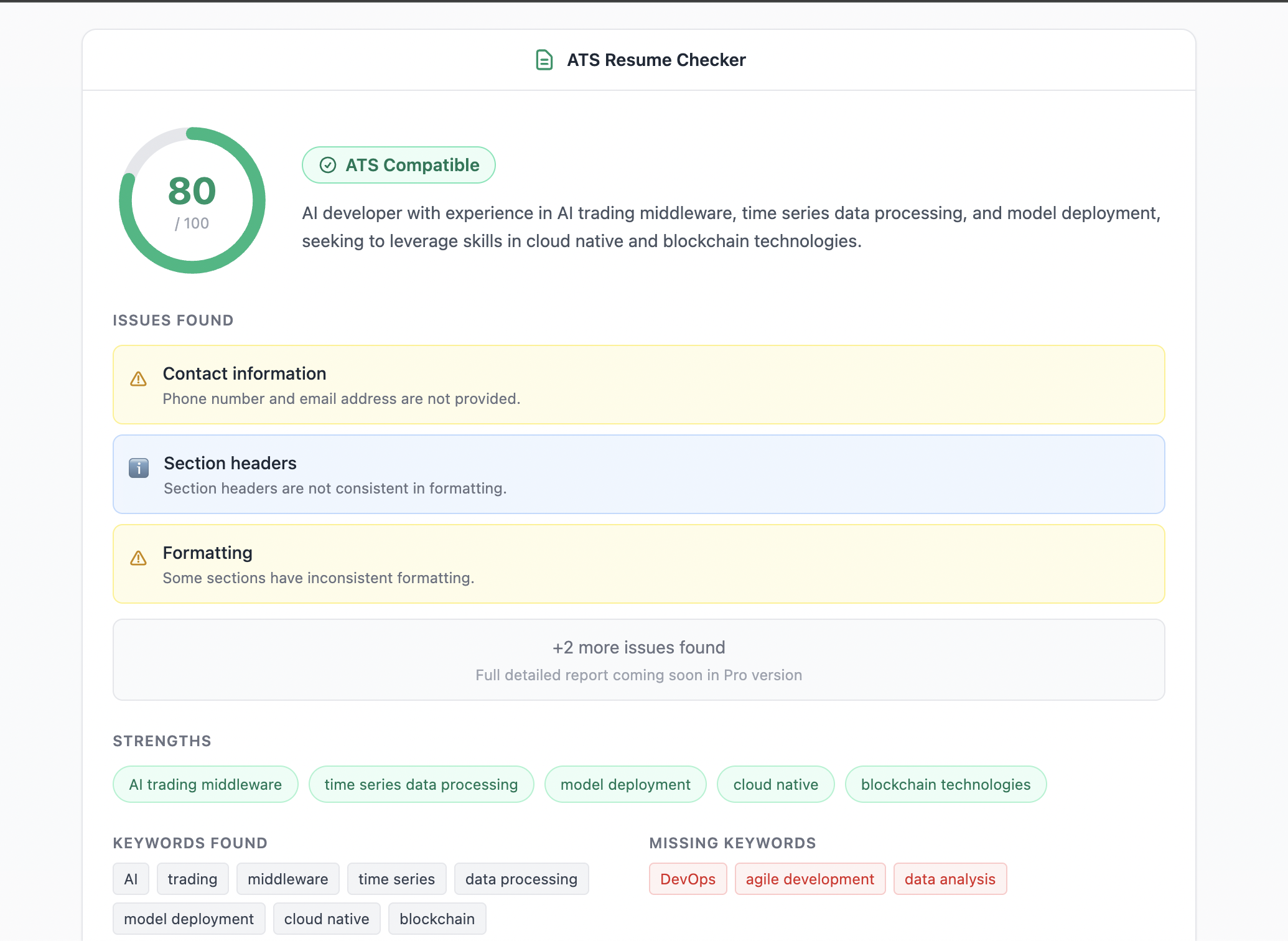The height and width of the screenshot is (941, 1288).
Task: Click the blockchain keyword chip in bottom row
Action: 437,919
